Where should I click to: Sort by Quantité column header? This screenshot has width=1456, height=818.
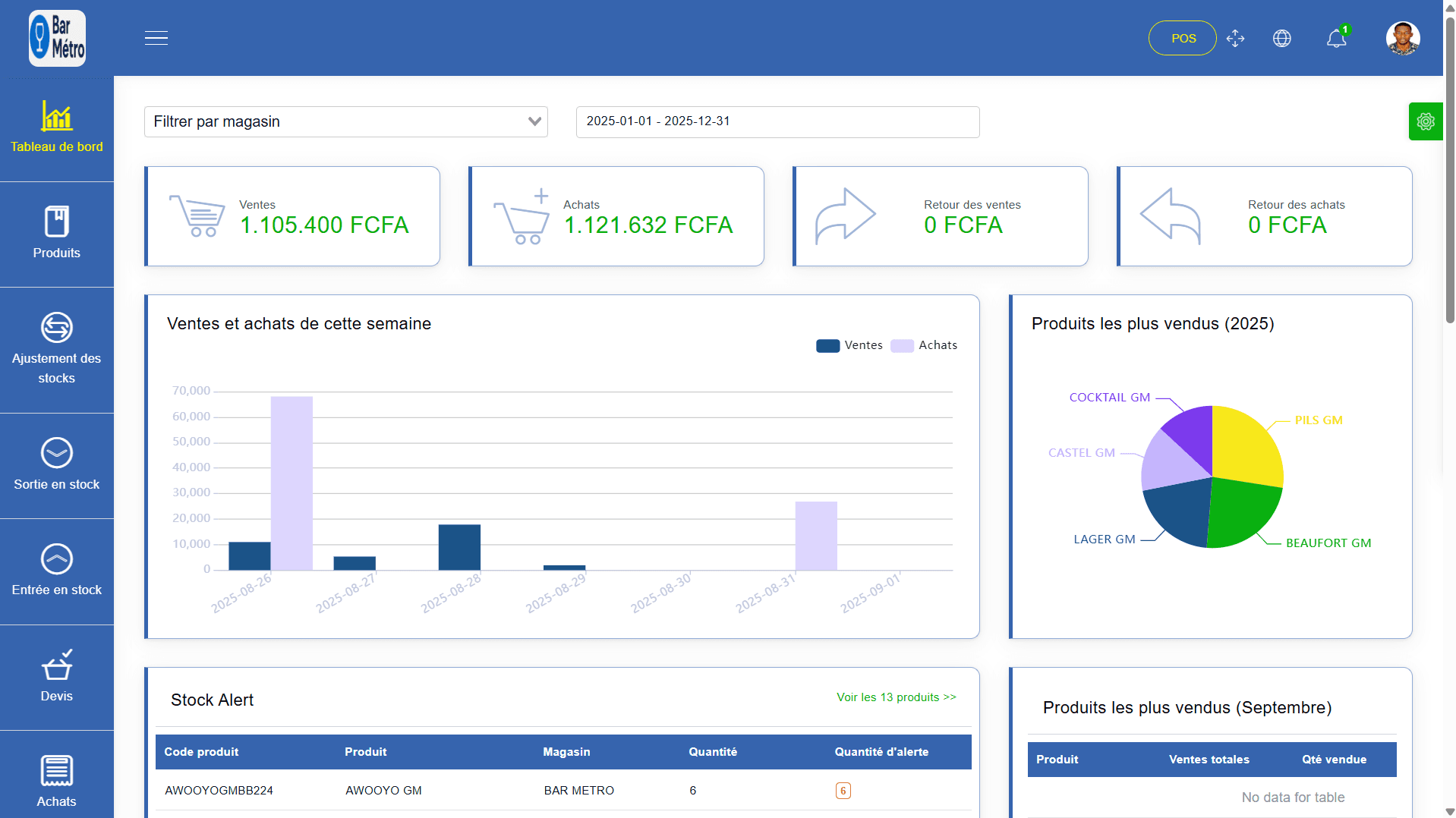click(x=712, y=752)
